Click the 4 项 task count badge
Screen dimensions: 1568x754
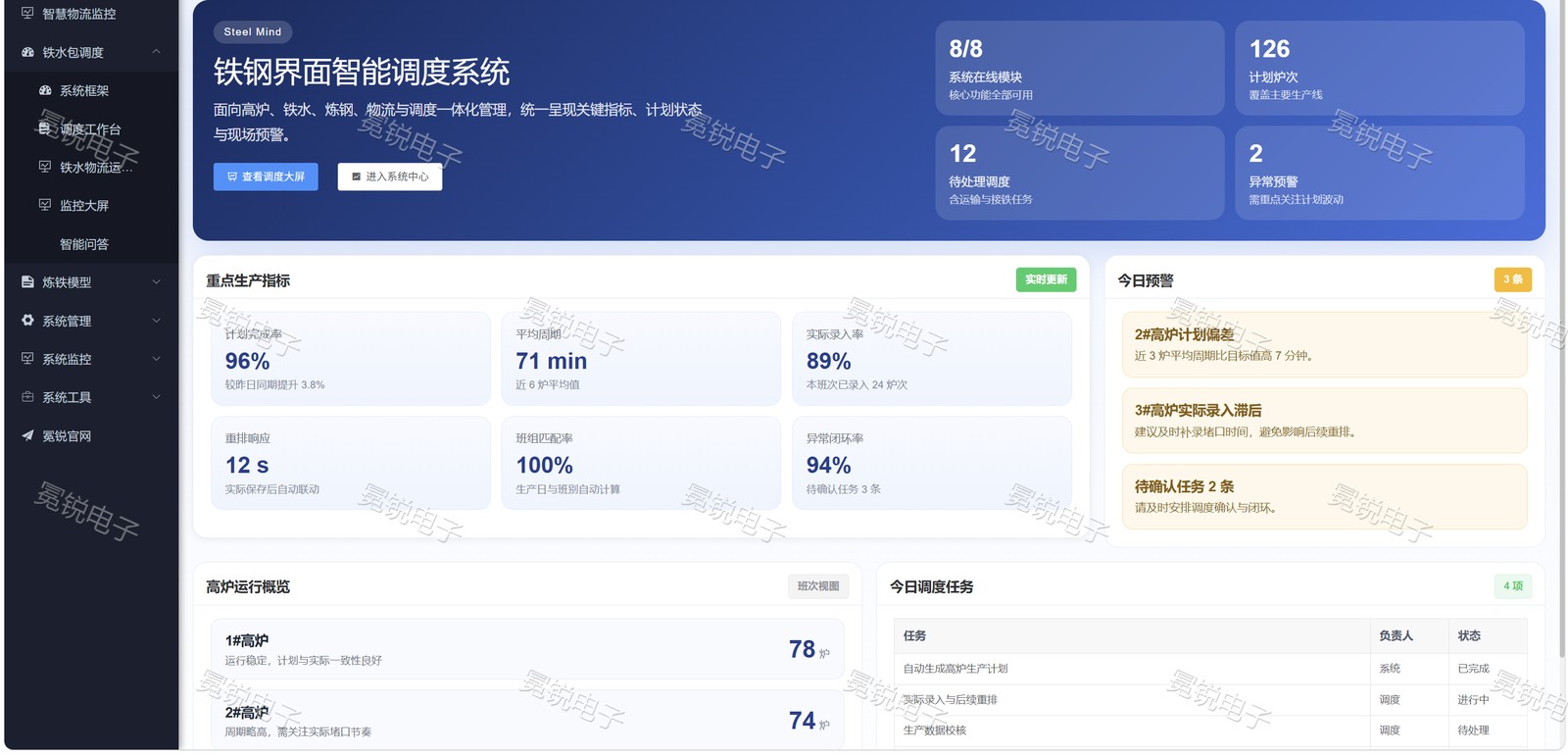tap(1513, 586)
